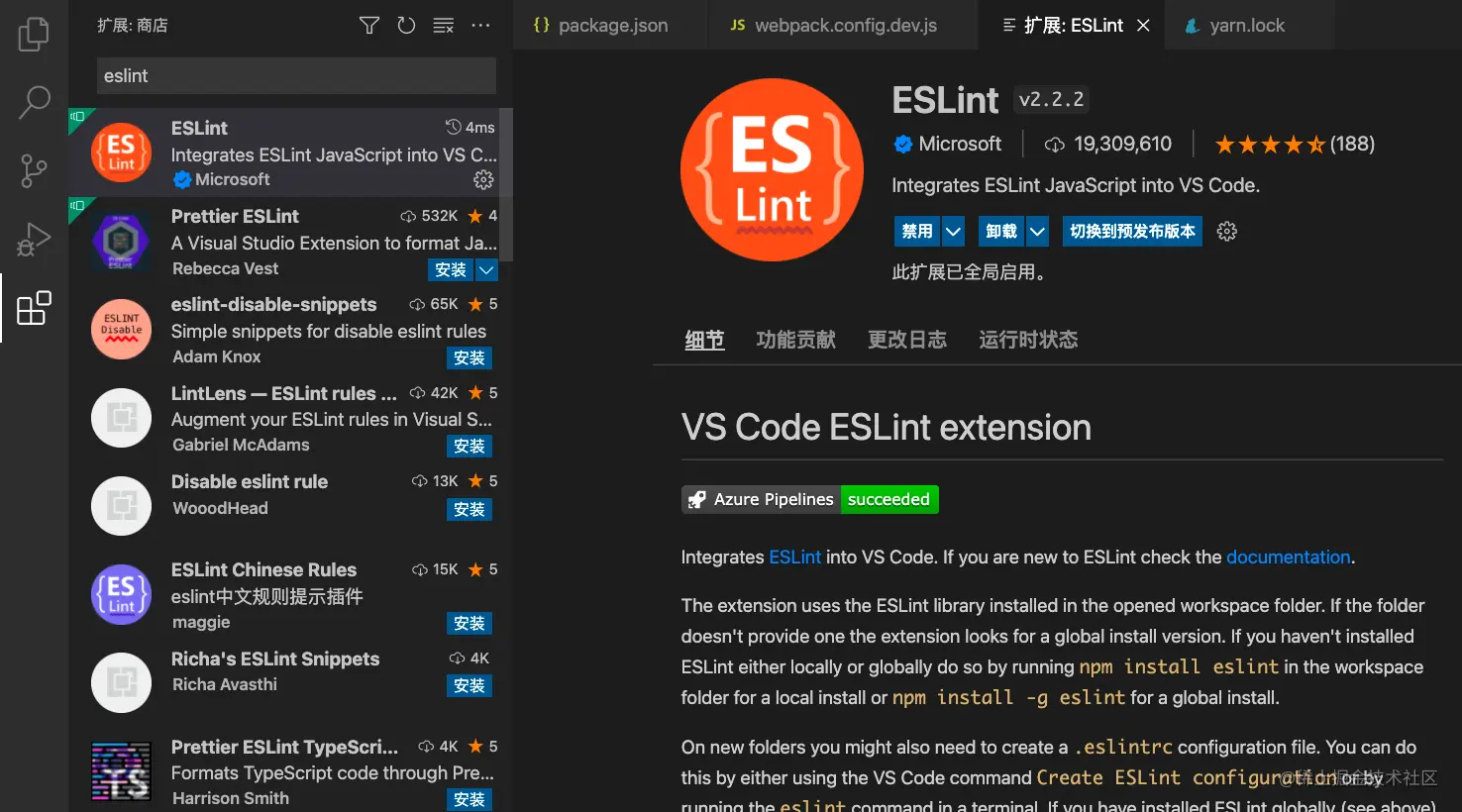Viewport: 1462px width, 812px height.
Task: Close the 扩展: ESLint tab
Action: pos(1143,25)
